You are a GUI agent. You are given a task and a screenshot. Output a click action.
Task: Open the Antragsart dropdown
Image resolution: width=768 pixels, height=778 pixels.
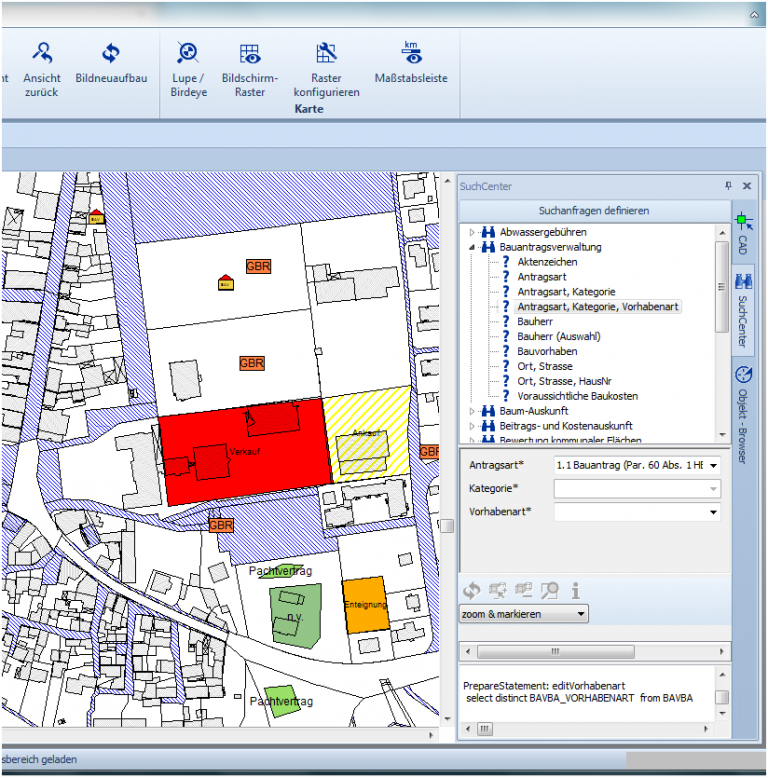pyautogui.click(x=714, y=465)
